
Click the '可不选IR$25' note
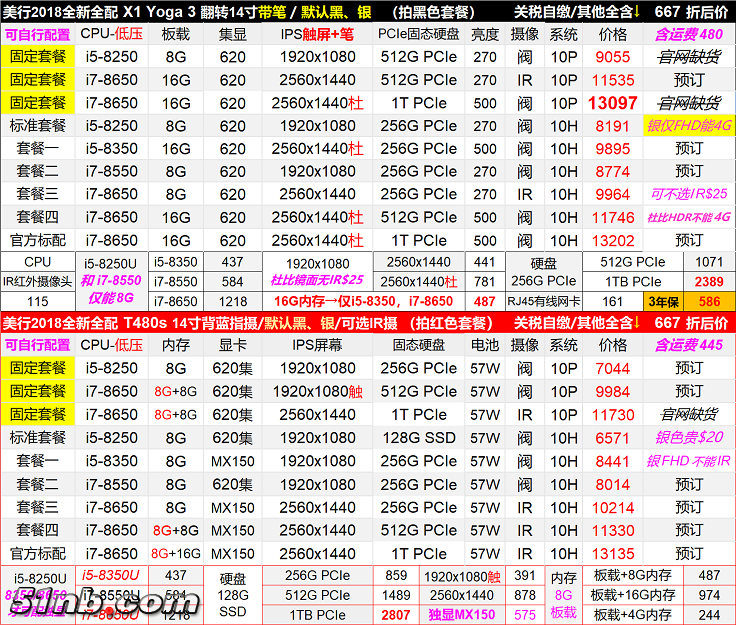coord(689,194)
